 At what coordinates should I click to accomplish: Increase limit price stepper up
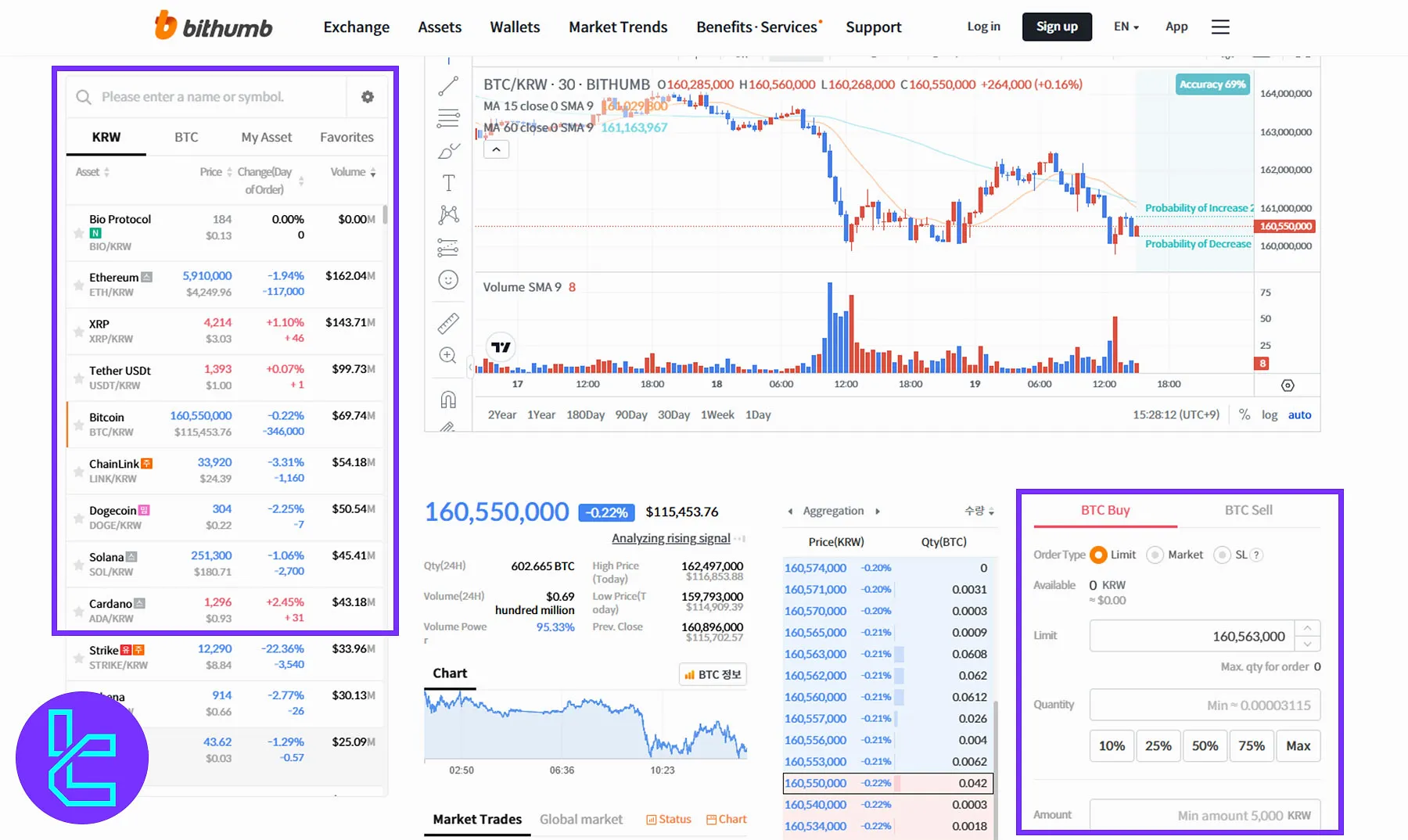point(1308,628)
